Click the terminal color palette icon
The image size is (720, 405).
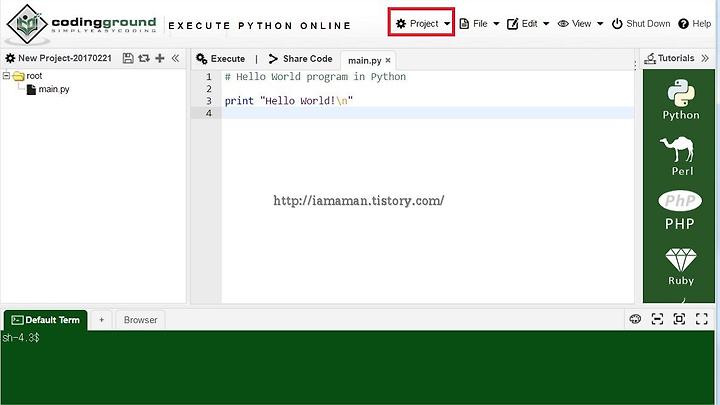pyautogui.click(x=636, y=319)
